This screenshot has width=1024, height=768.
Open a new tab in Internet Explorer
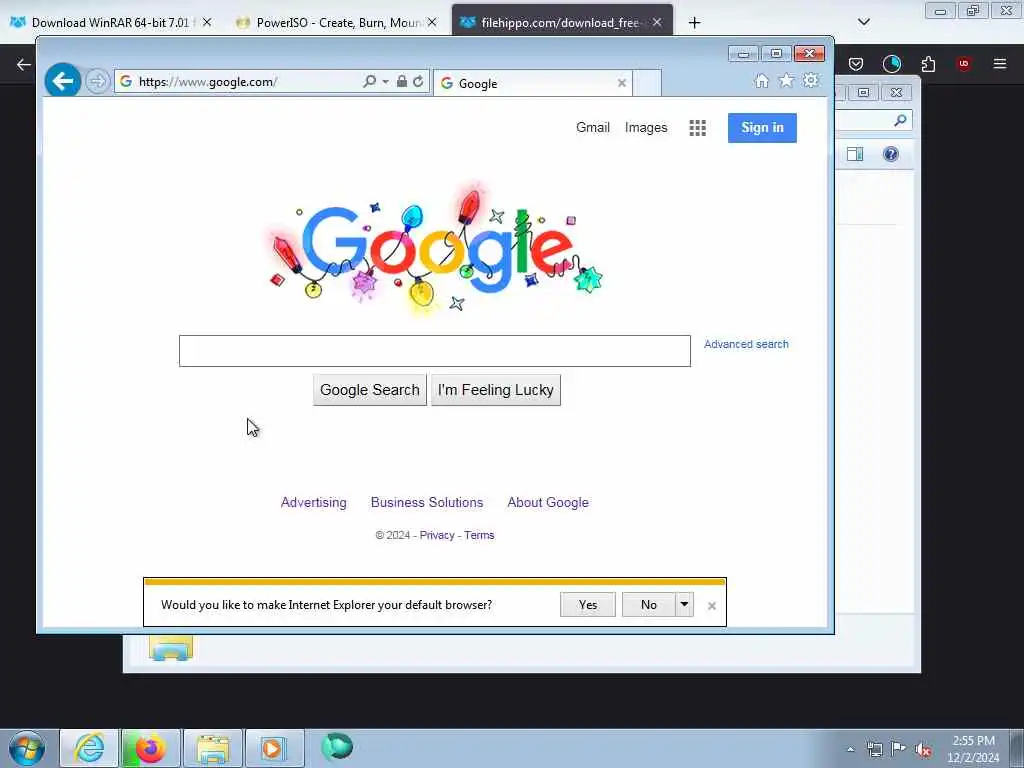(647, 83)
